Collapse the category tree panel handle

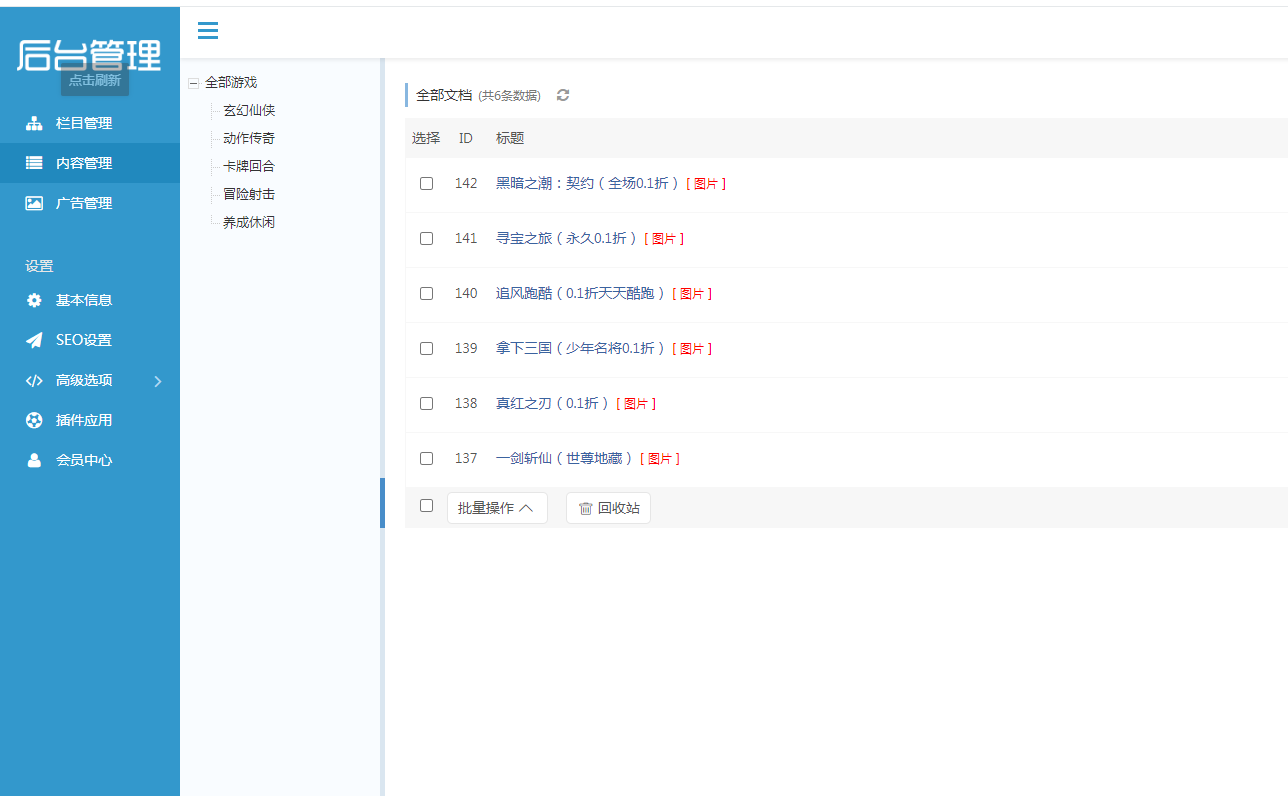click(x=382, y=503)
